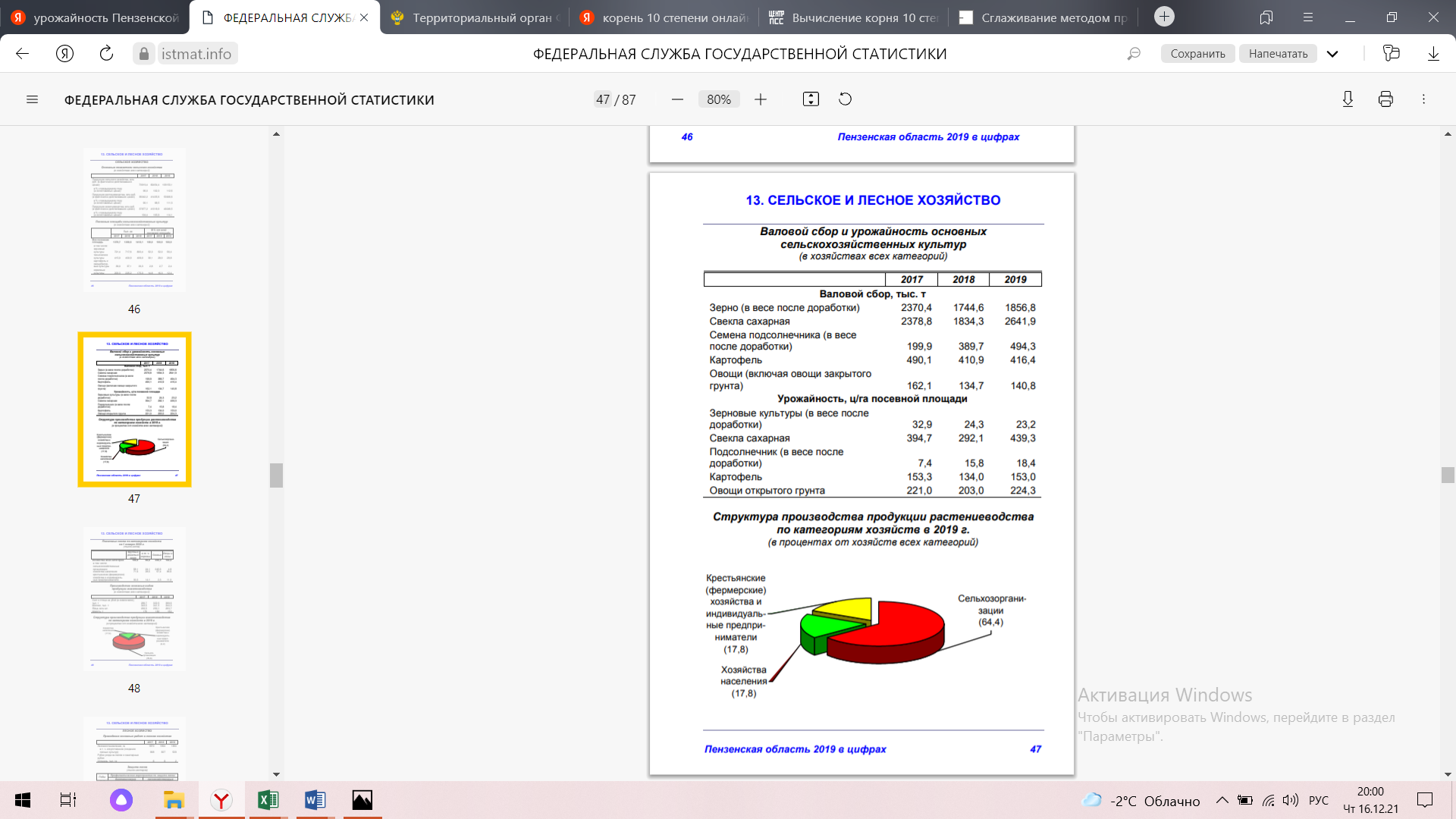
Task: Open the volume control in the tray
Action: [1291, 800]
